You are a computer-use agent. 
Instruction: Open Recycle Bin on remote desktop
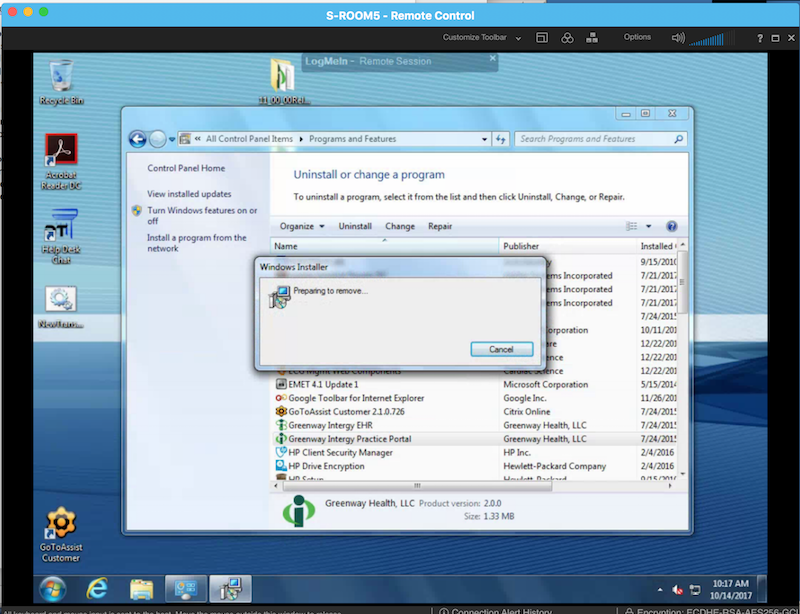point(61,82)
